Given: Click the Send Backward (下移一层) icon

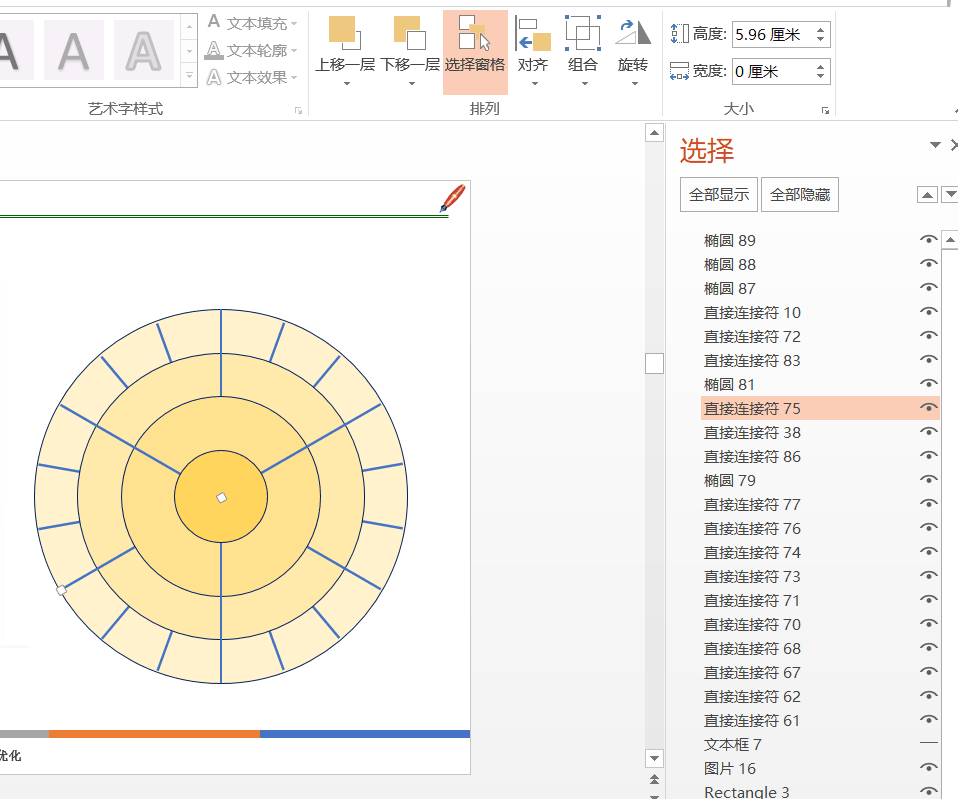Looking at the screenshot, I should pyautogui.click(x=410, y=33).
